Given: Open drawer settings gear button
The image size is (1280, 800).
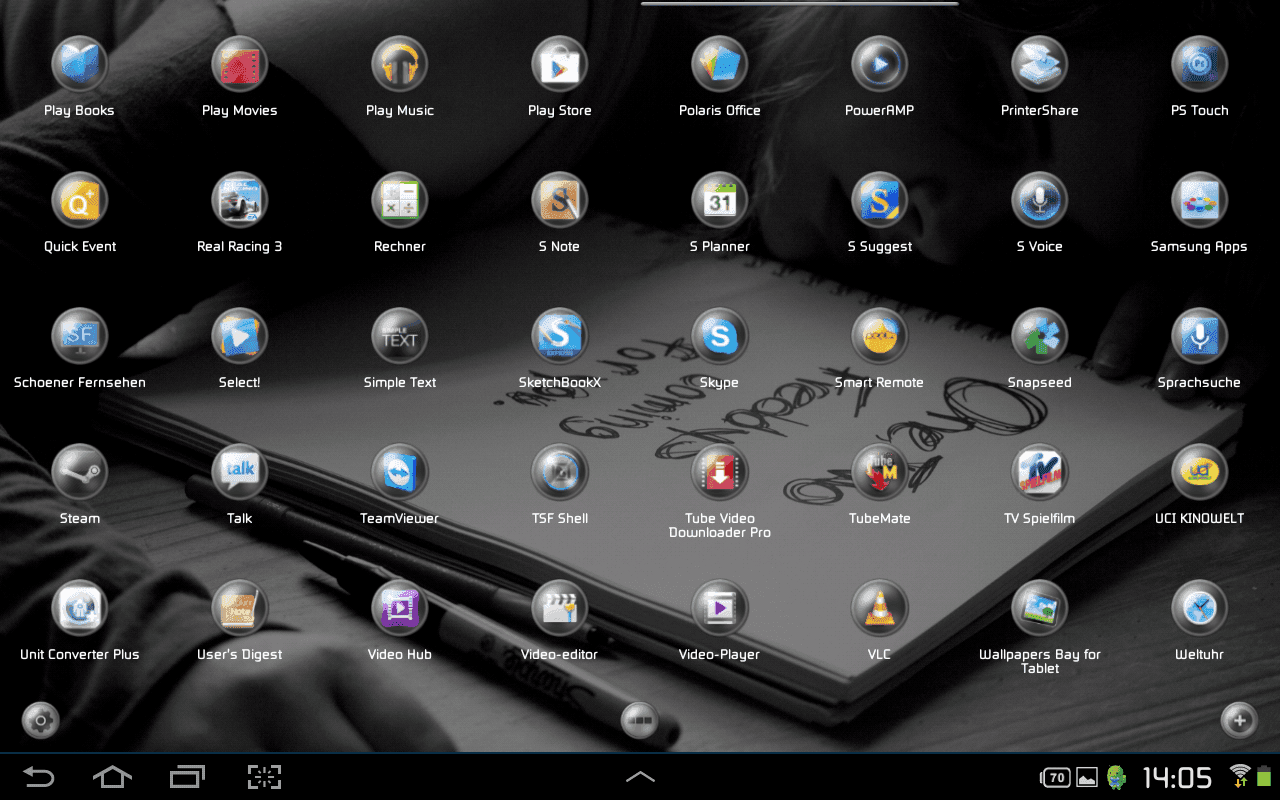Looking at the screenshot, I should (41, 720).
